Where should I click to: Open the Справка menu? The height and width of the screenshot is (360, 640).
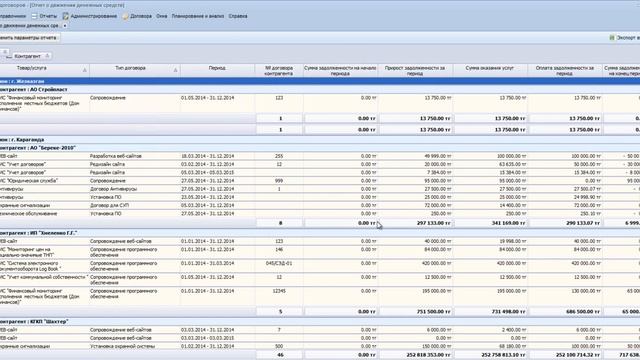point(238,16)
